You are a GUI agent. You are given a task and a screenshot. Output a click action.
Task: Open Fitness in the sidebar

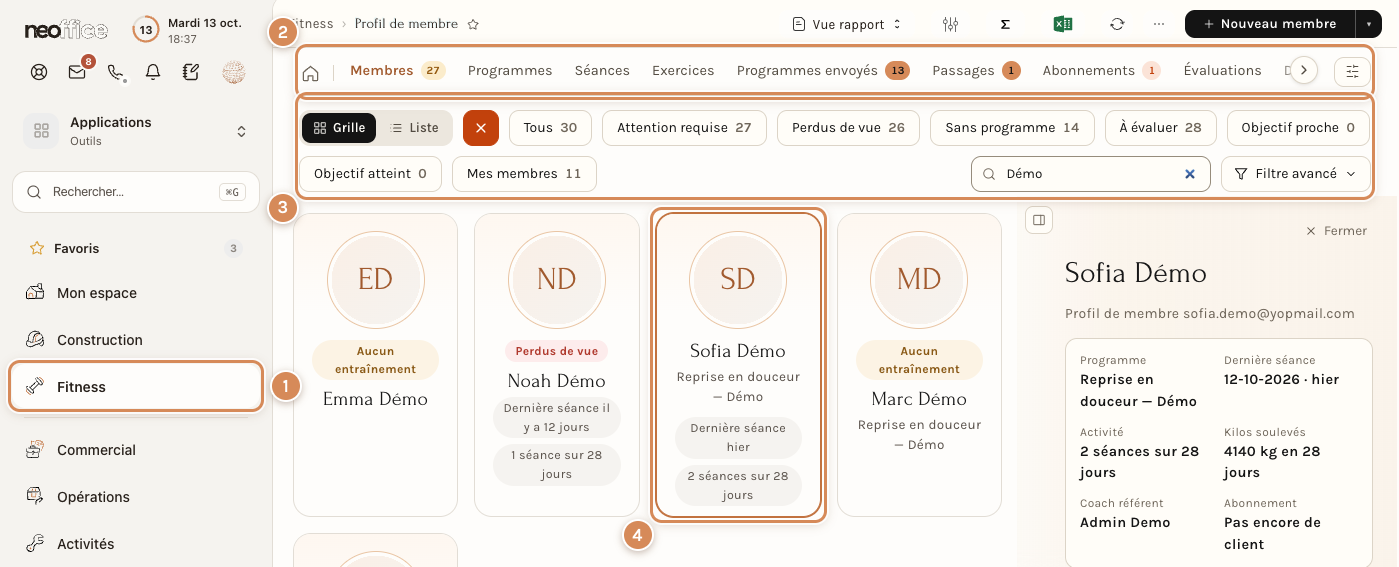tap(136, 387)
